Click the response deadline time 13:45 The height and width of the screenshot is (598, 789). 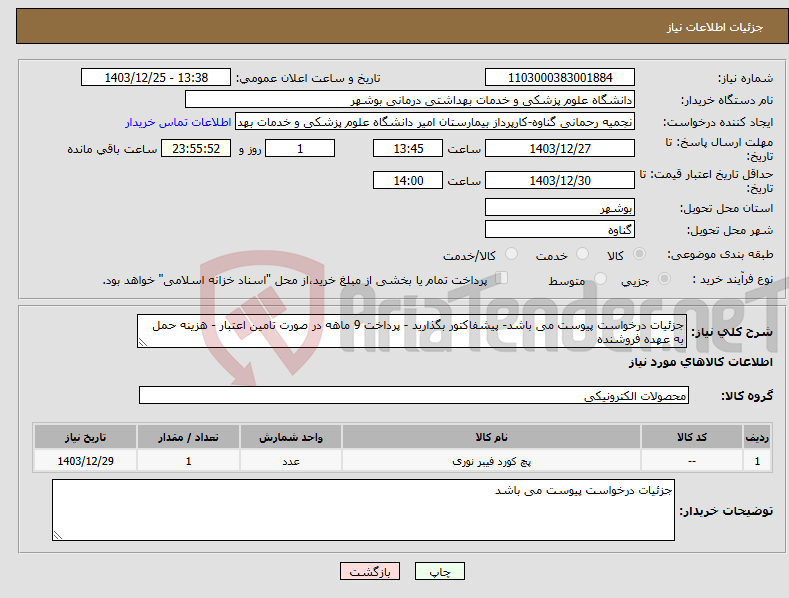pos(408,148)
